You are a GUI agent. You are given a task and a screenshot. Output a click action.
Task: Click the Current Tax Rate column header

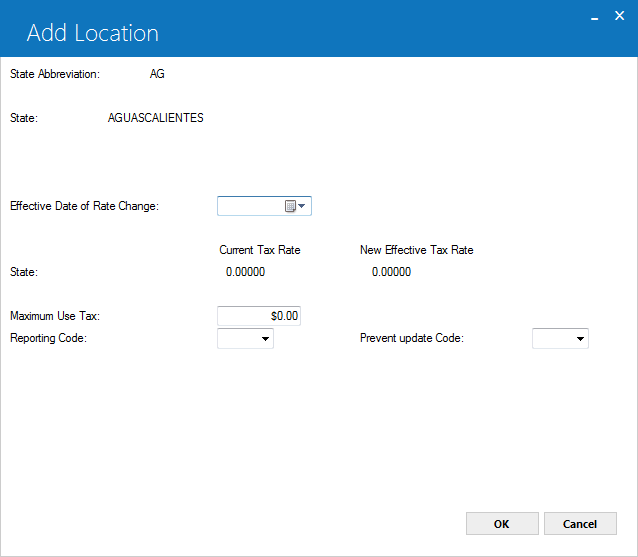260,250
